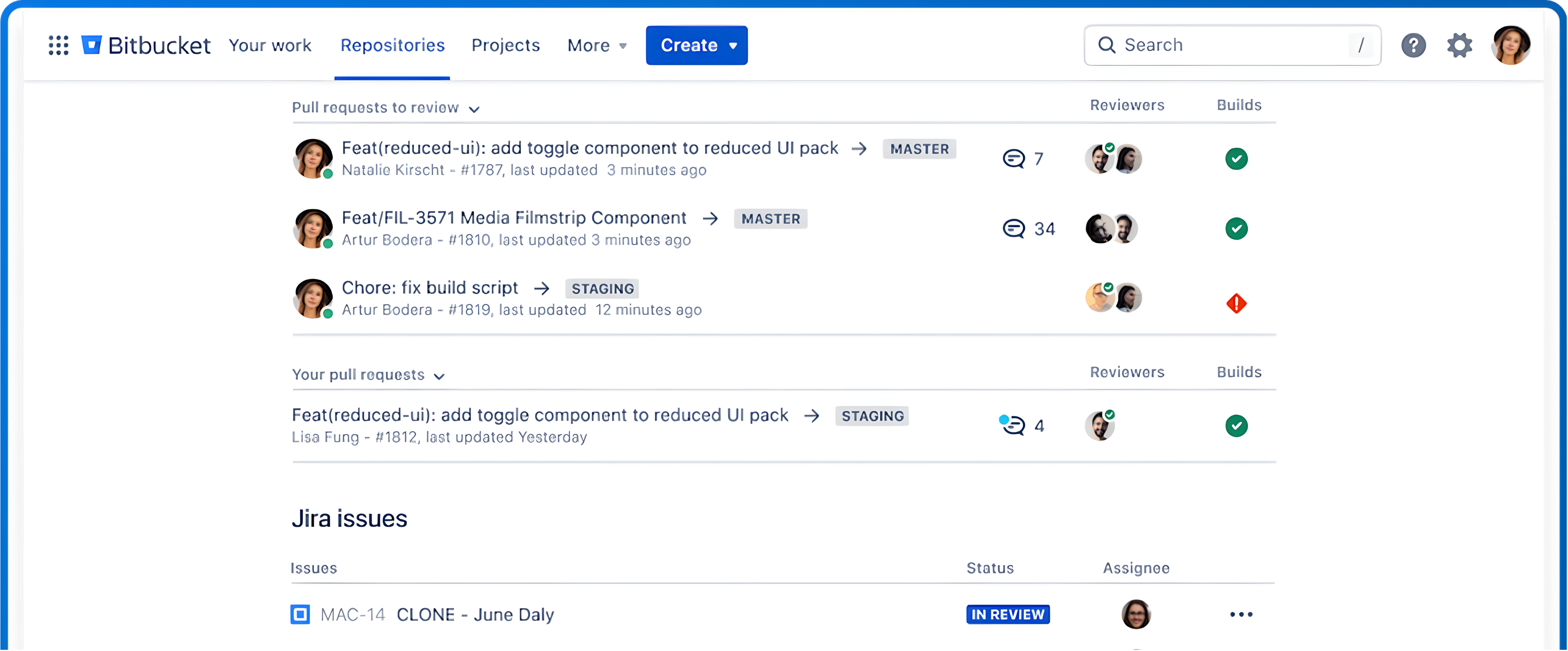The height and width of the screenshot is (651, 1568).
Task: Open Chore: fix build script pull request
Action: [x=430, y=288]
